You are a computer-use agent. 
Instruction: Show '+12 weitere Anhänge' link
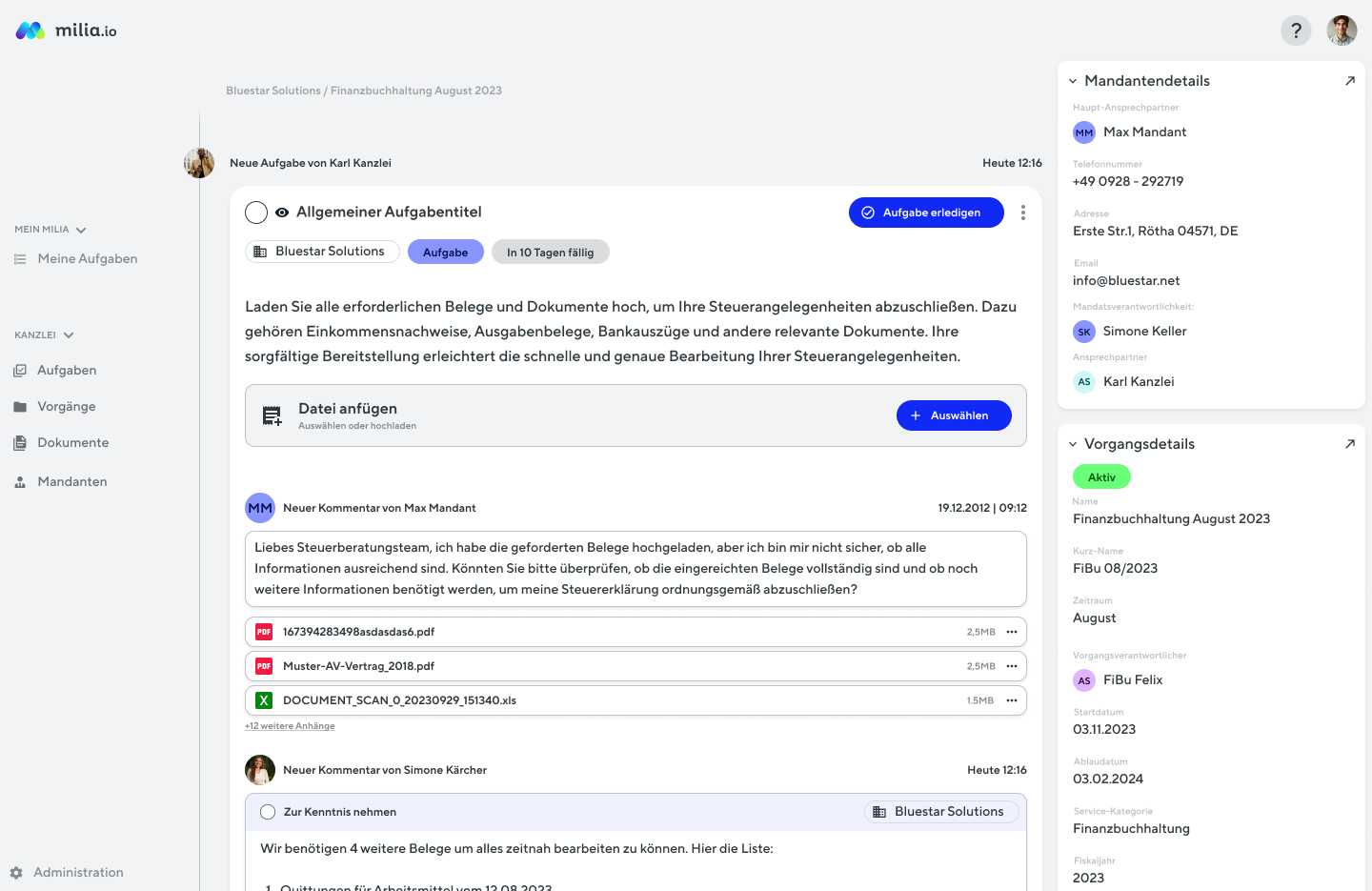click(x=290, y=726)
